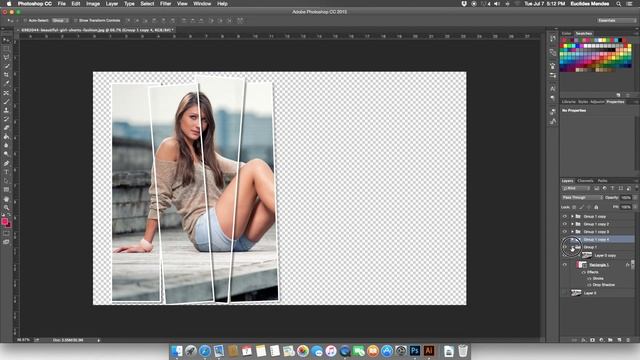640x360 pixels.
Task: Expand the Group 1 copy folder
Action: (572, 216)
